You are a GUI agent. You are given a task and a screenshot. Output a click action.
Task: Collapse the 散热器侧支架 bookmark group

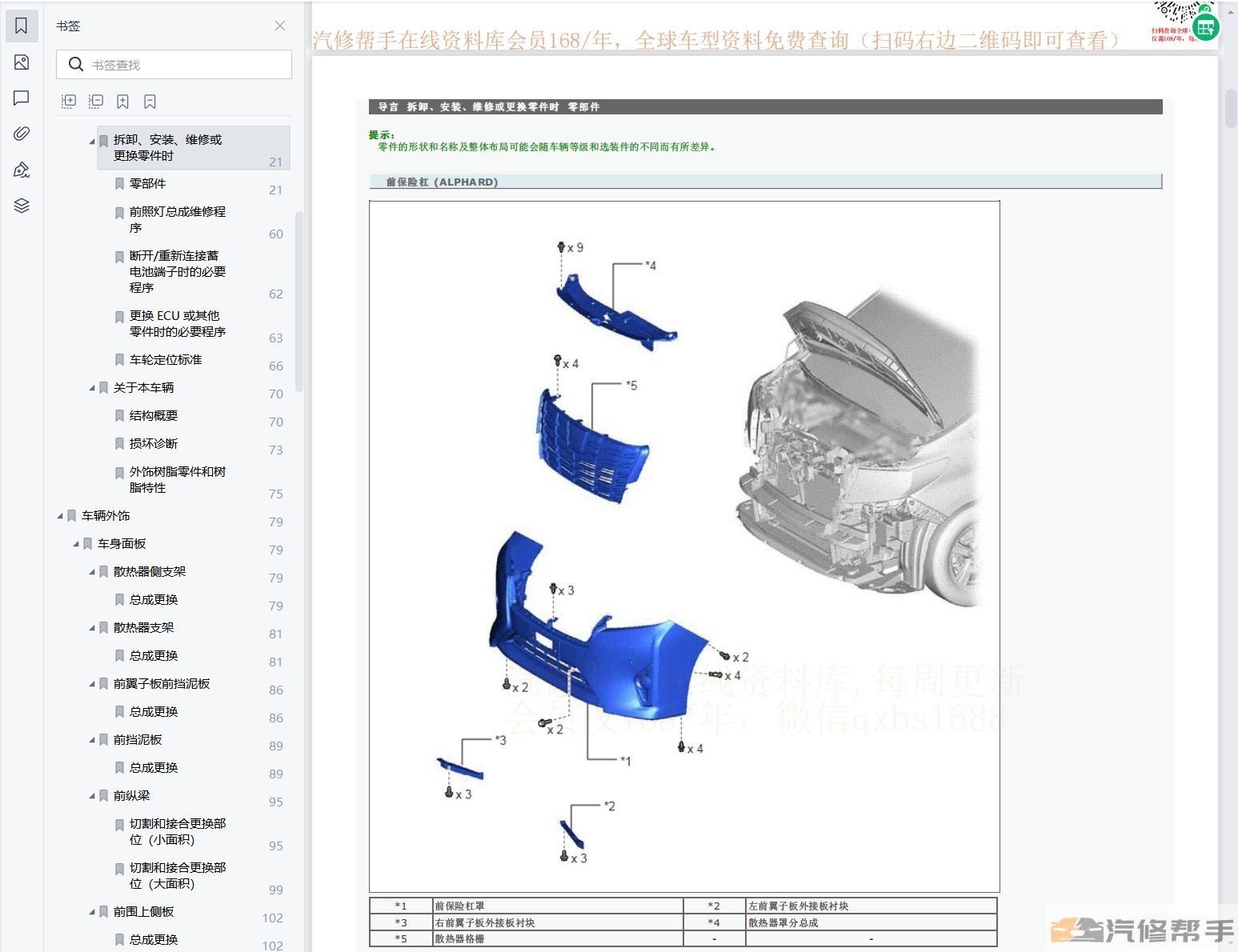tap(92, 572)
